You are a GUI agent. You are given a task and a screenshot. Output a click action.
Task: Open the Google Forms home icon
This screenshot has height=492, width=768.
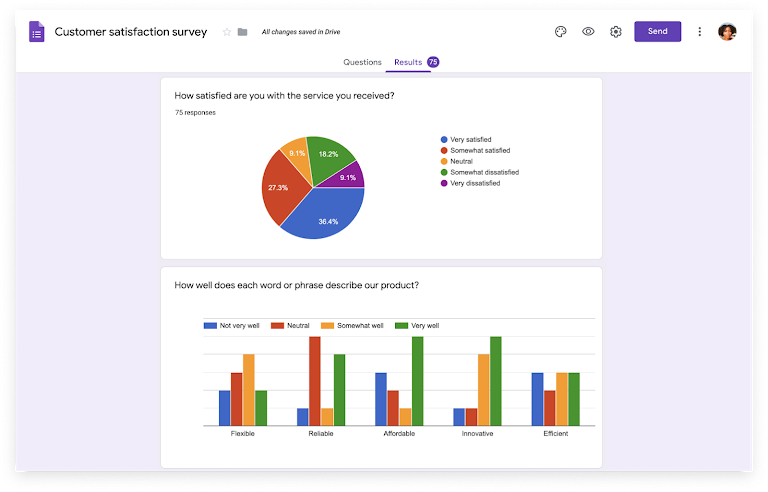click(x=36, y=31)
